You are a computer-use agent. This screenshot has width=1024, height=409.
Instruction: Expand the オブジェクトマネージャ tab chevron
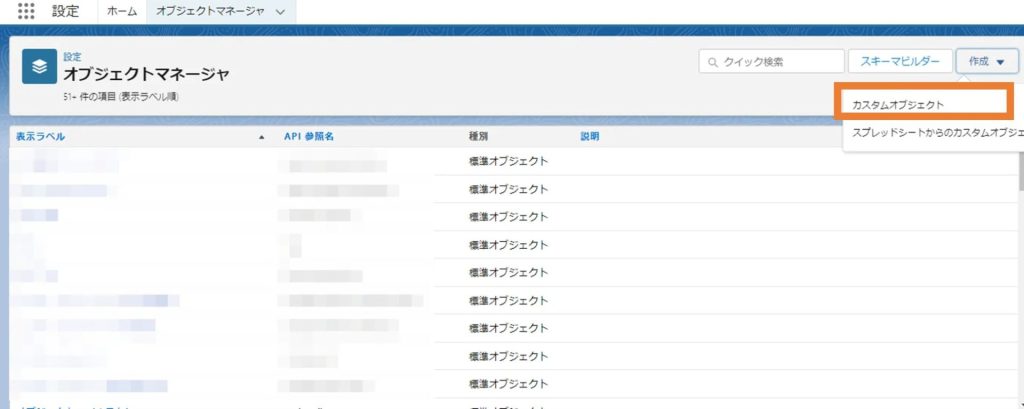coord(280,12)
